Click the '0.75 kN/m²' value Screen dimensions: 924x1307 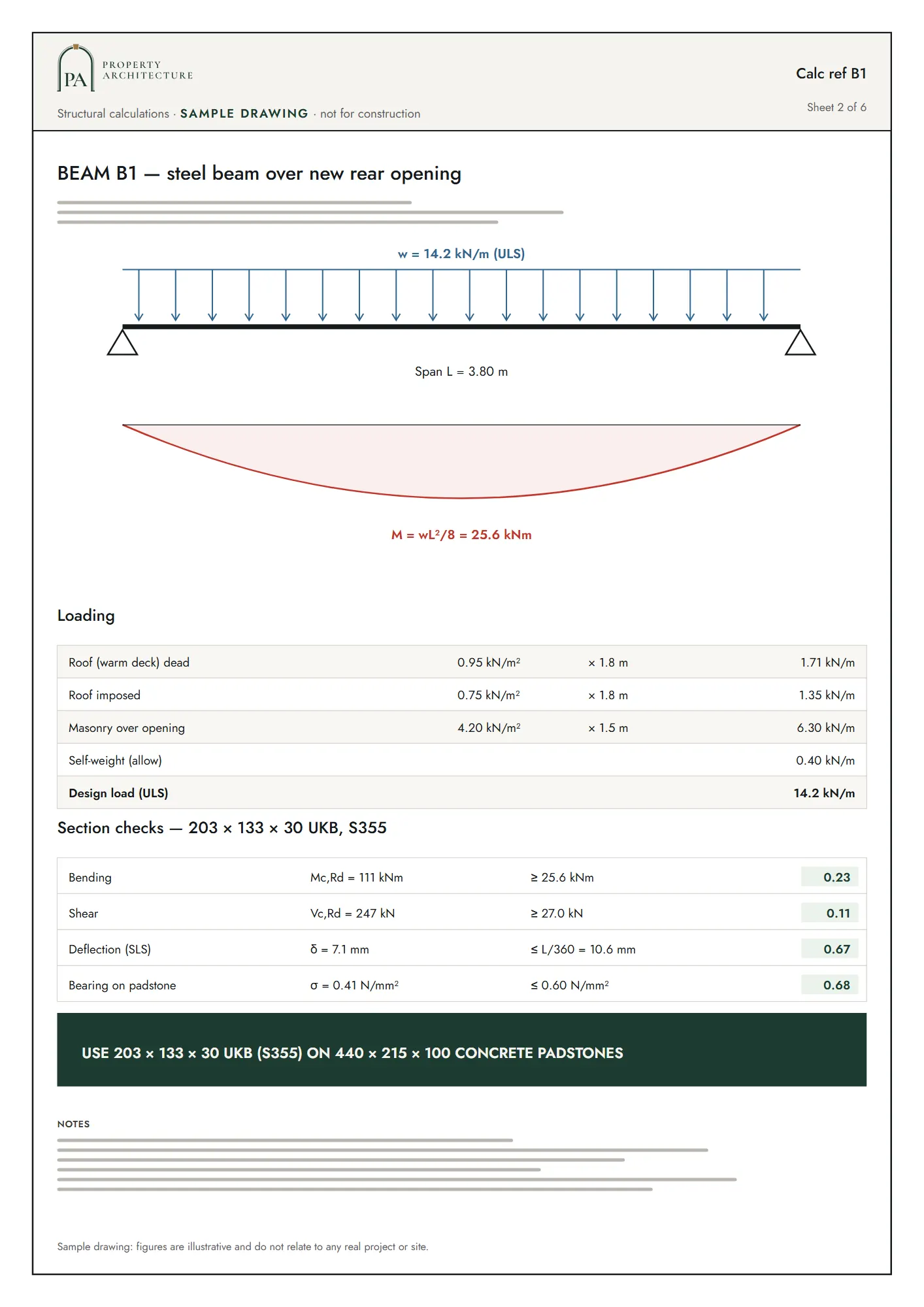pyautogui.click(x=489, y=695)
